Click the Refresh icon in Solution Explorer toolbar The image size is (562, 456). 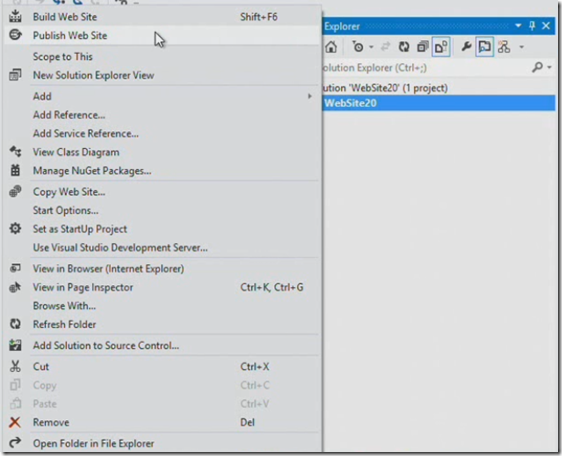click(404, 47)
